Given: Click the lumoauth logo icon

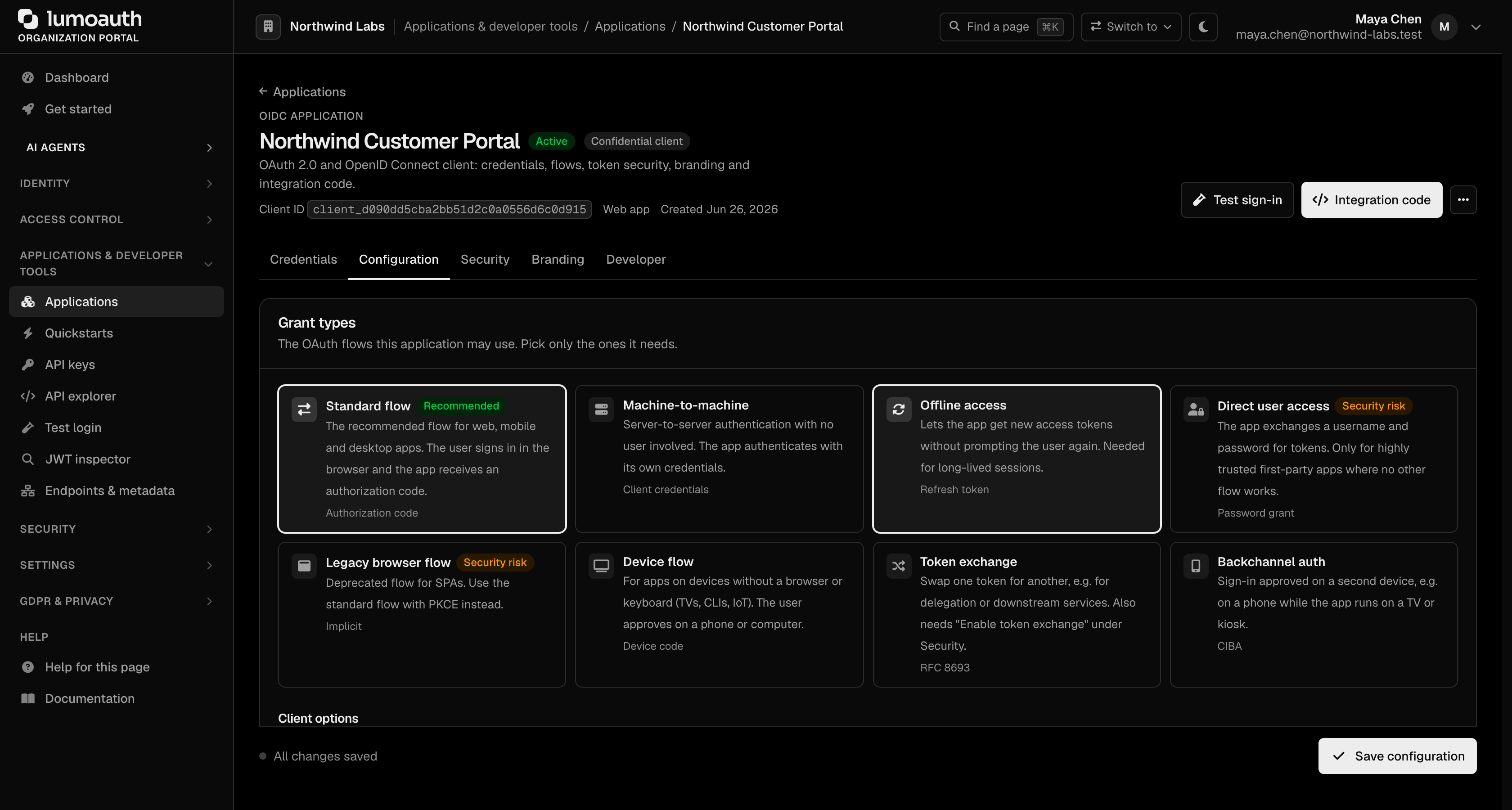Looking at the screenshot, I should click(x=28, y=19).
